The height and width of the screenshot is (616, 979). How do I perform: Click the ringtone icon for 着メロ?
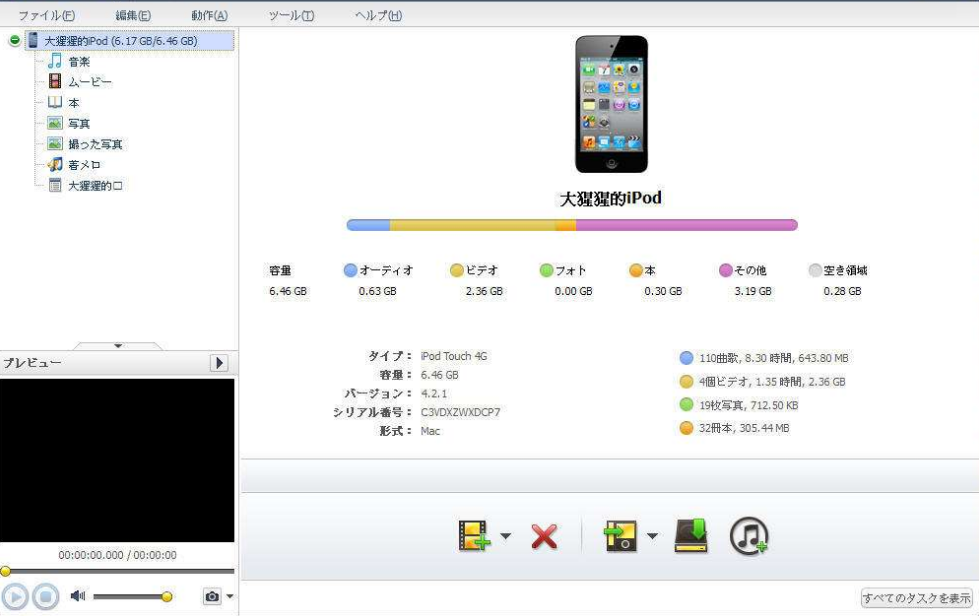coord(55,164)
